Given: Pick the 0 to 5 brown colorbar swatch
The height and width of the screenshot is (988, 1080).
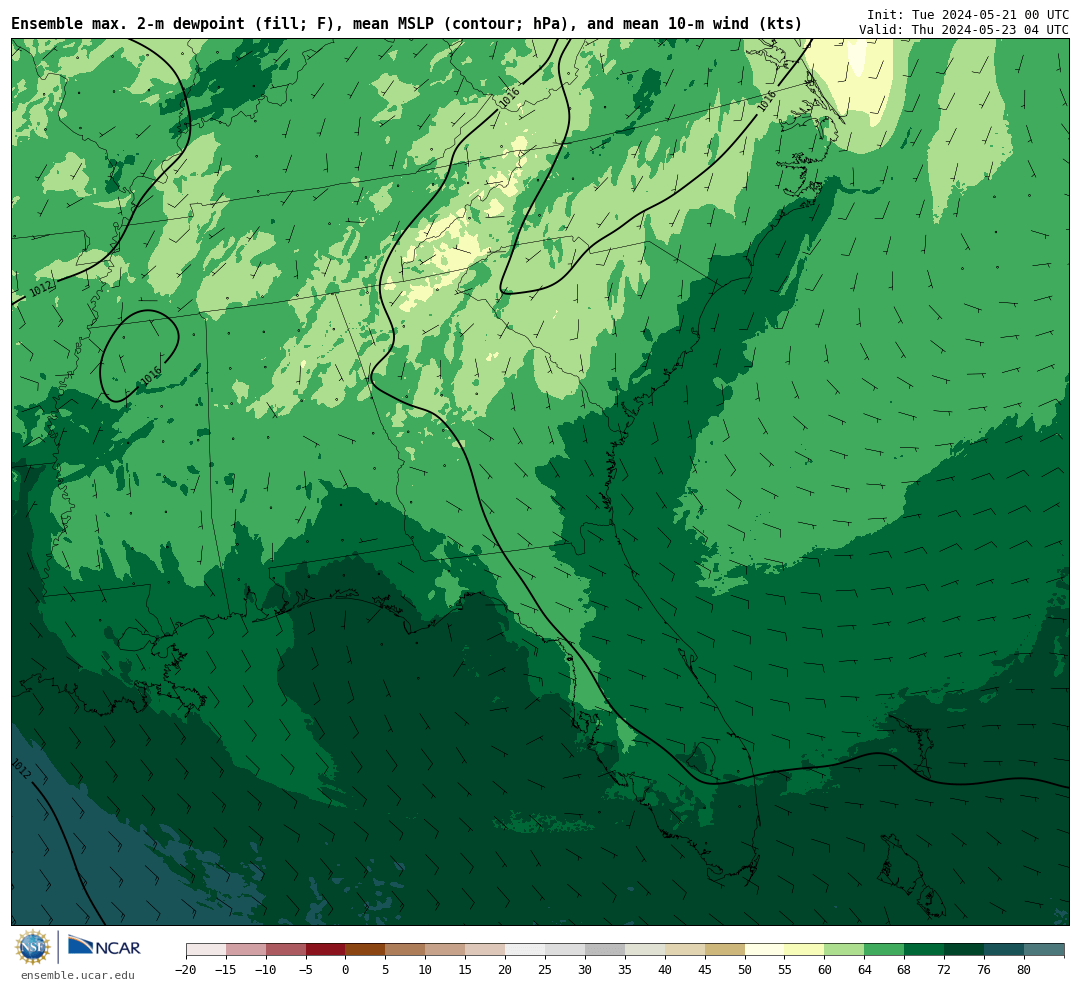Looking at the screenshot, I should tap(366, 950).
